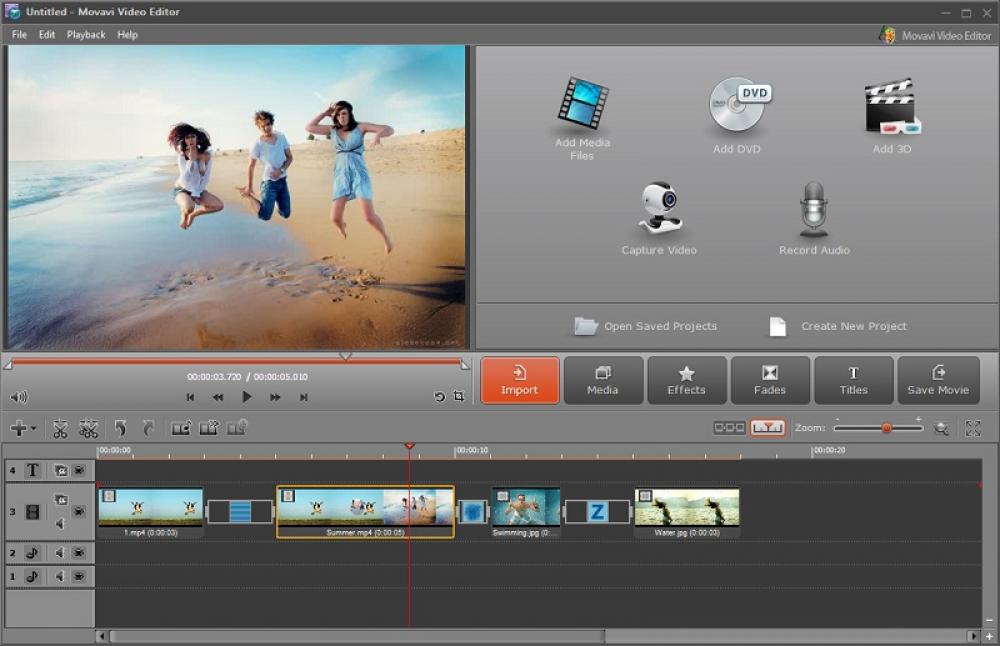
Task: Switch to the Effects tab
Action: coord(687,380)
